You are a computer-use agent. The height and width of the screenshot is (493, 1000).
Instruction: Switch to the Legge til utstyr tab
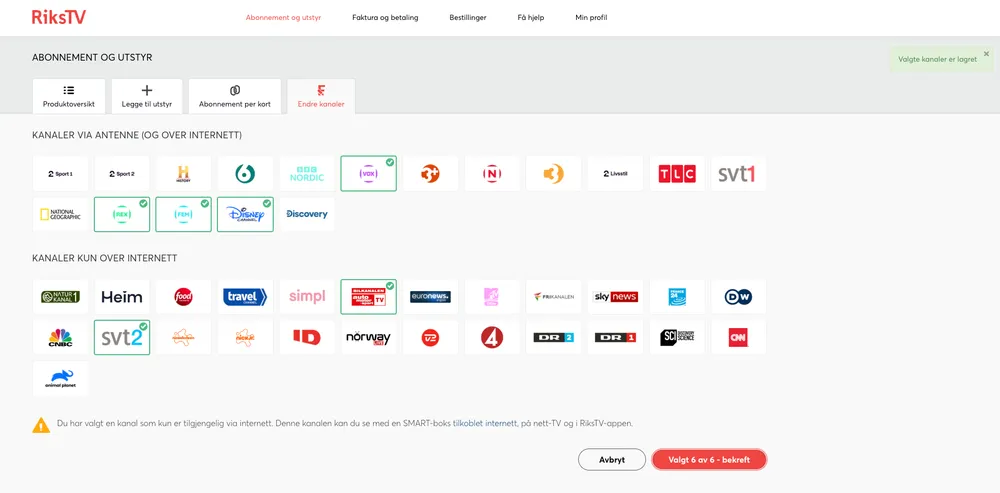pos(147,96)
